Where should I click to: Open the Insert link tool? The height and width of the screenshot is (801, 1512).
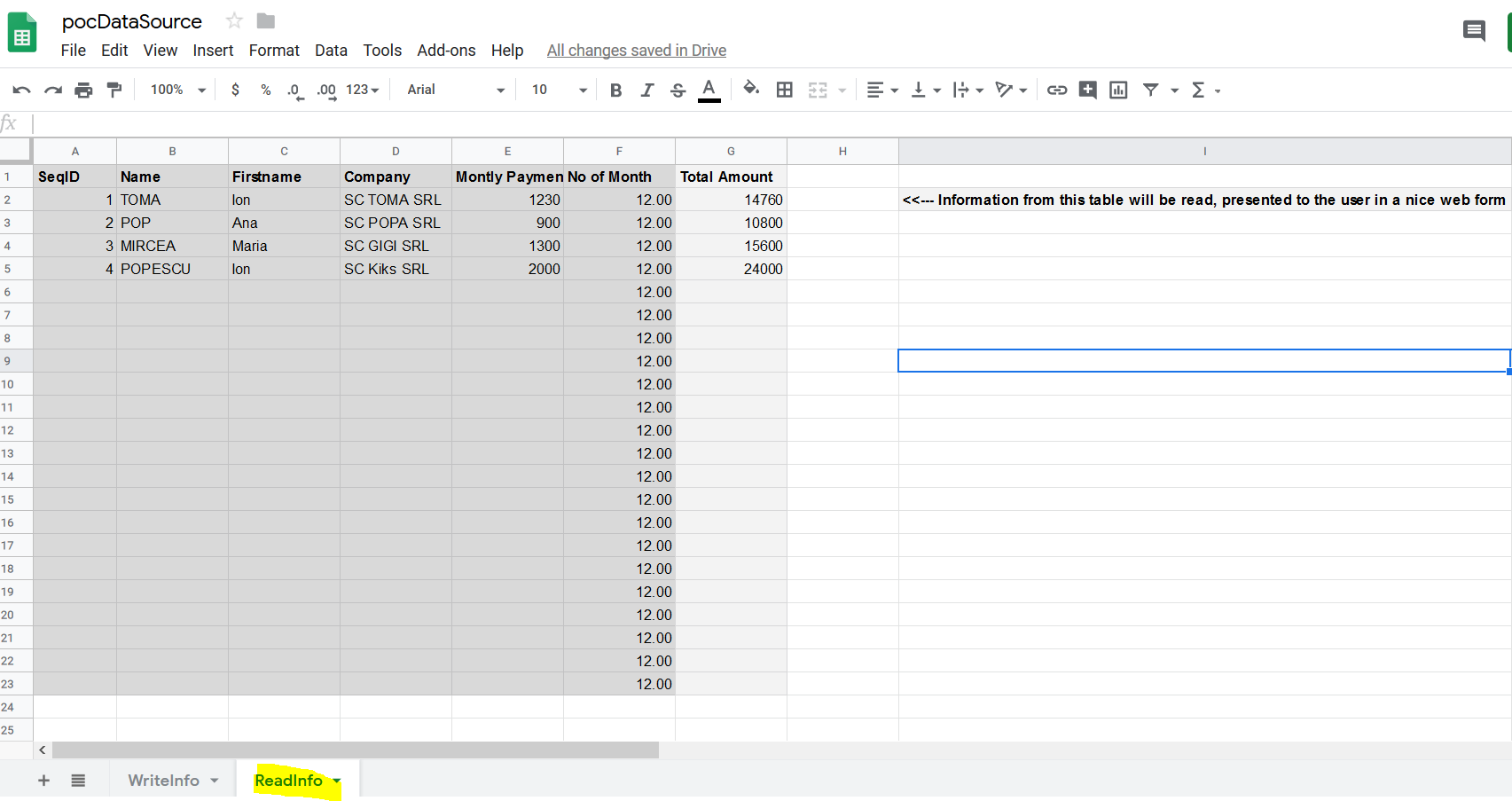pos(1056,90)
